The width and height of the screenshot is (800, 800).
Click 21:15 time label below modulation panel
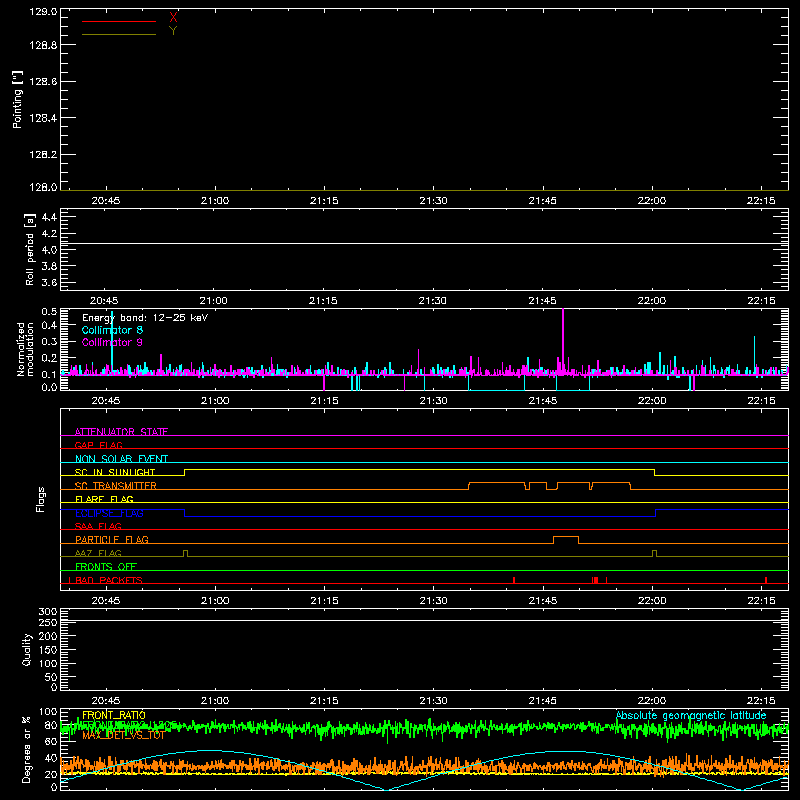pyautogui.click(x=324, y=401)
